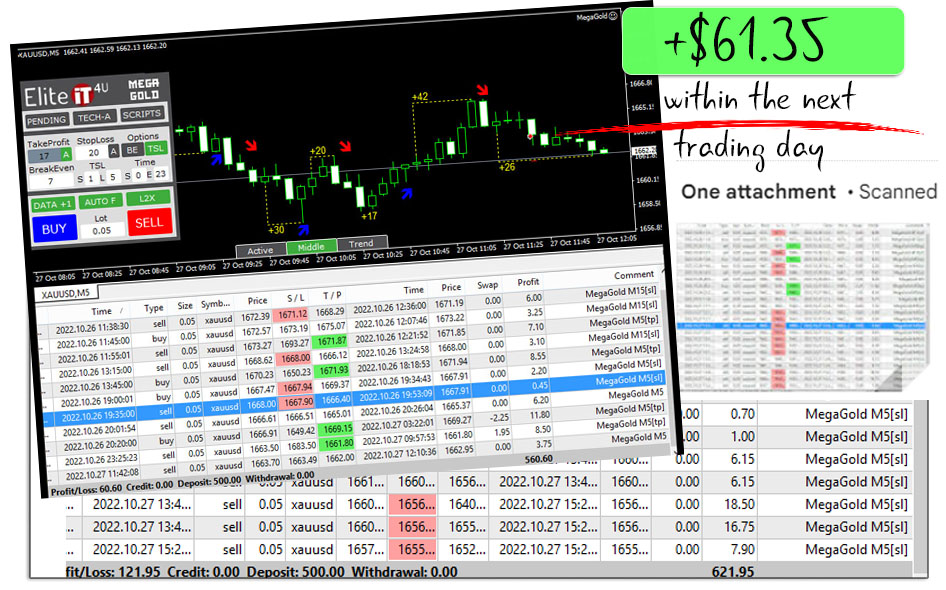Viewport: 946px width, 590px height.
Task: Click the +$61.35 green banner
Action: click(x=763, y=41)
